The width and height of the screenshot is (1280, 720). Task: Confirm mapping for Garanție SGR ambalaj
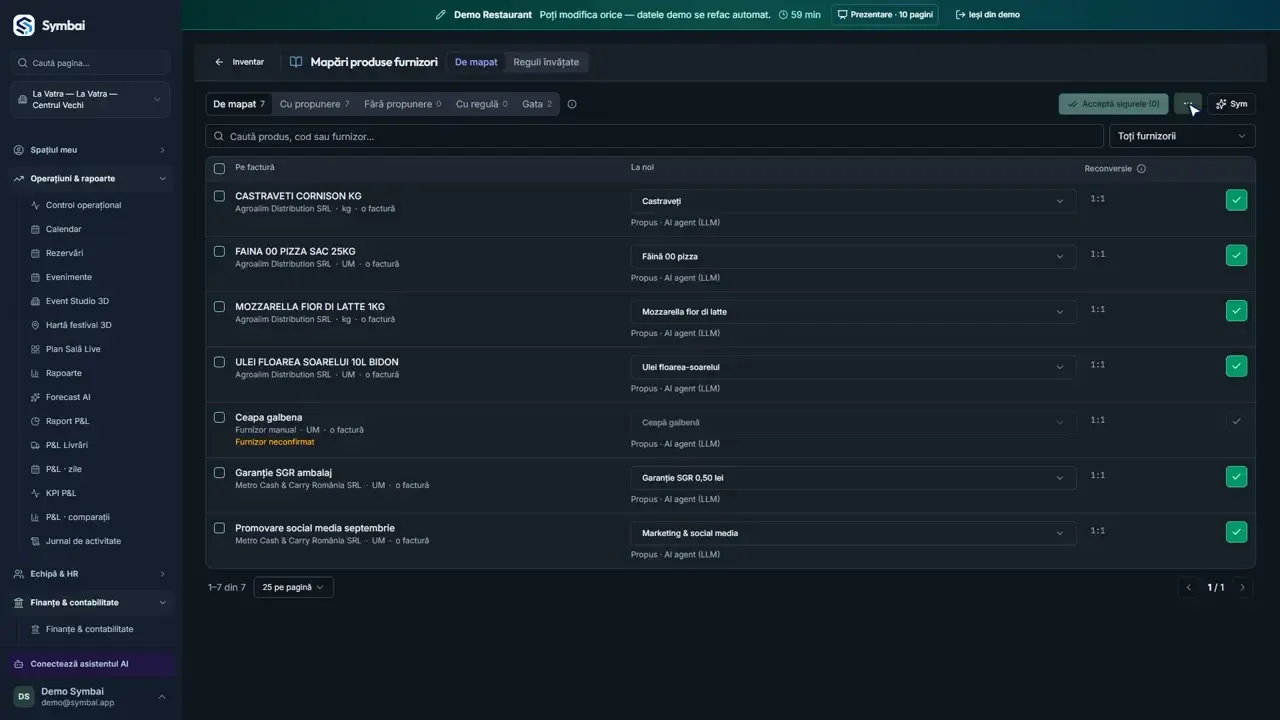[1237, 477]
